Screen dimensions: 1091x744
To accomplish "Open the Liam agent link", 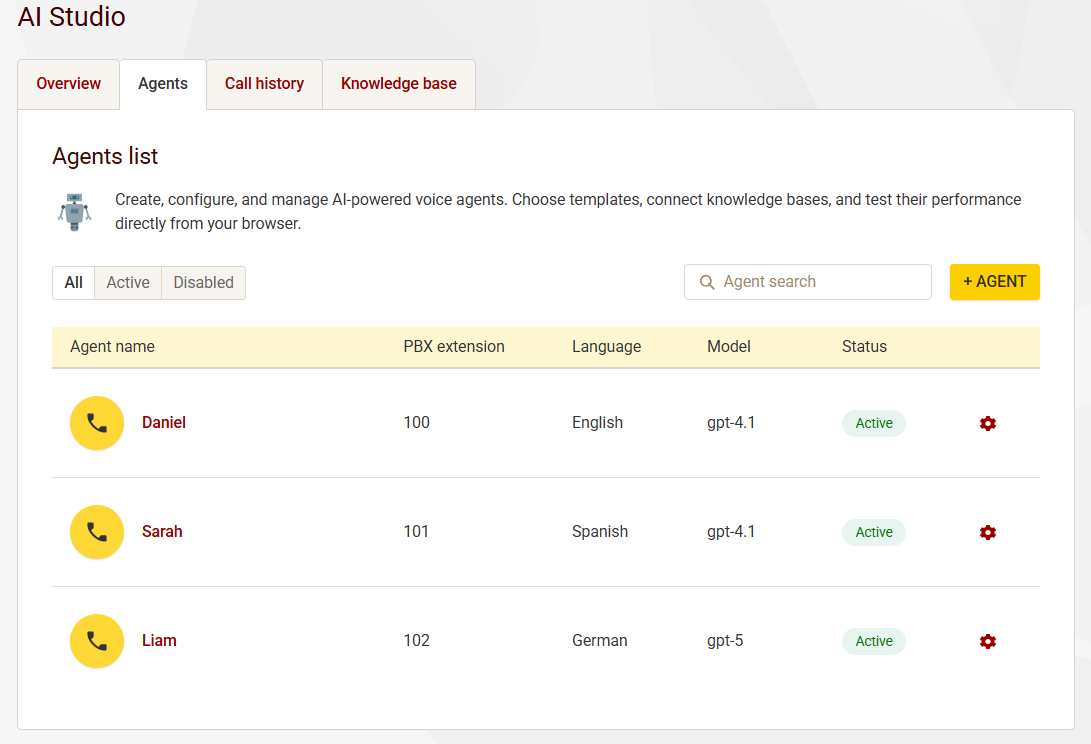I will tap(159, 641).
